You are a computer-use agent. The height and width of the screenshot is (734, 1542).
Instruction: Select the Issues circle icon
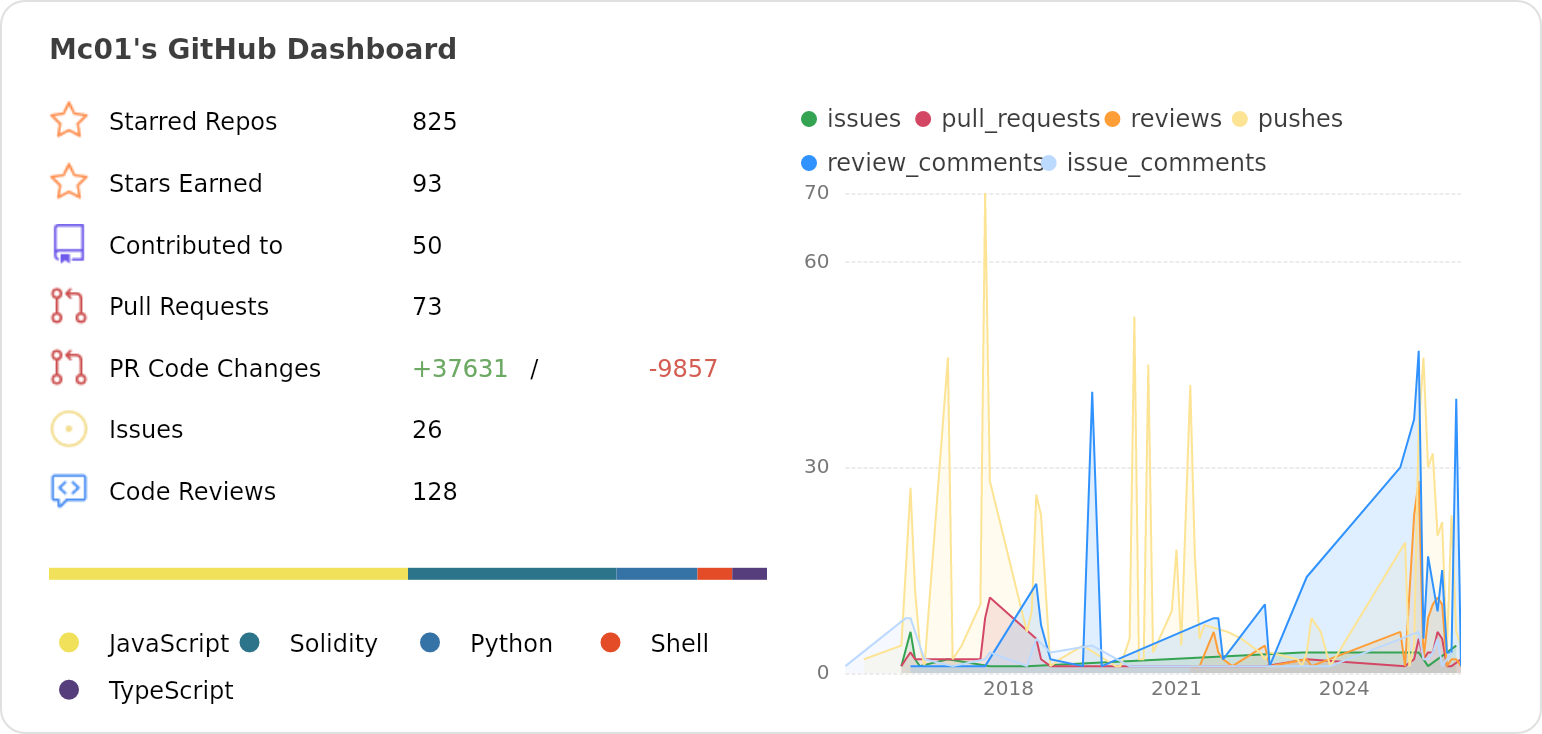69,428
